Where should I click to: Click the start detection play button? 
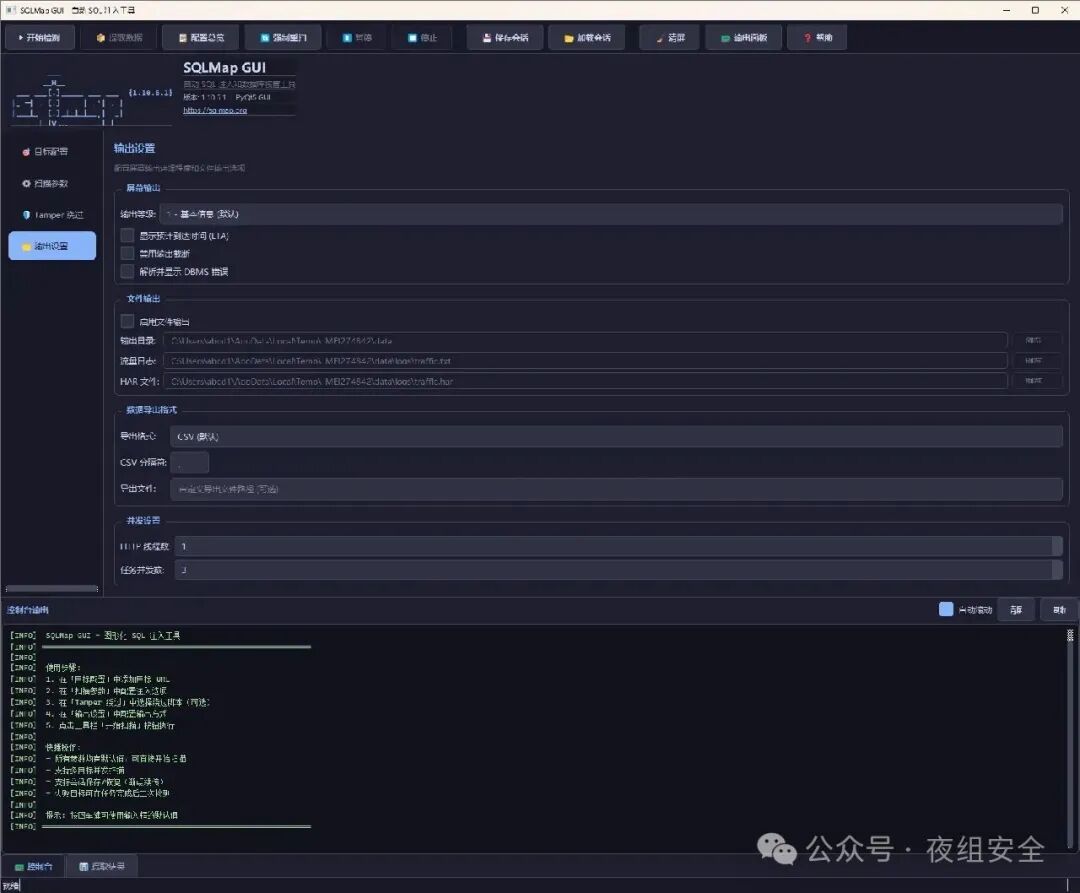tap(39, 37)
